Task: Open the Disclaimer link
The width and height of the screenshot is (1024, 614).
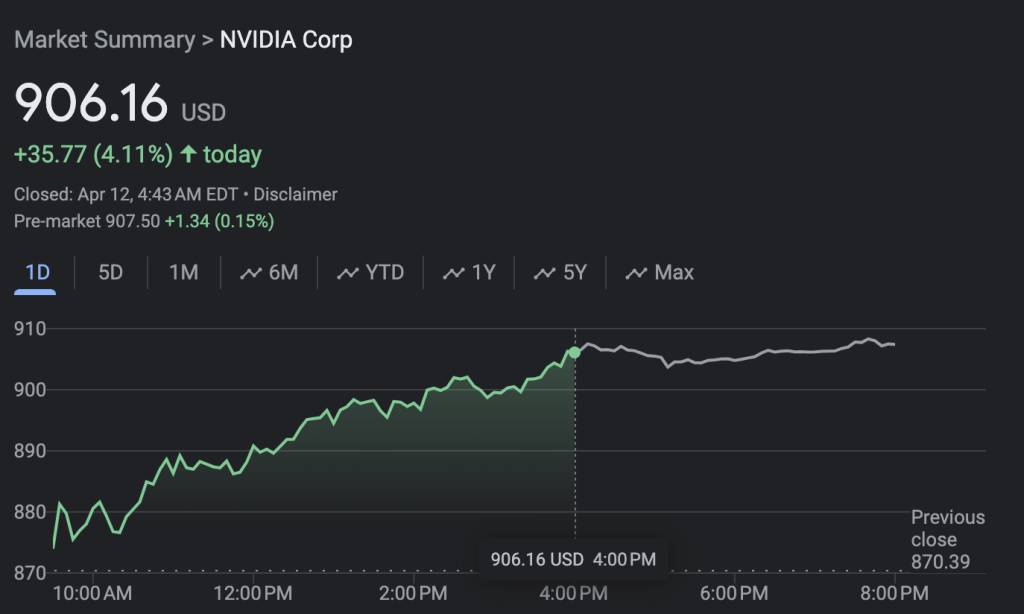Action: tap(295, 195)
